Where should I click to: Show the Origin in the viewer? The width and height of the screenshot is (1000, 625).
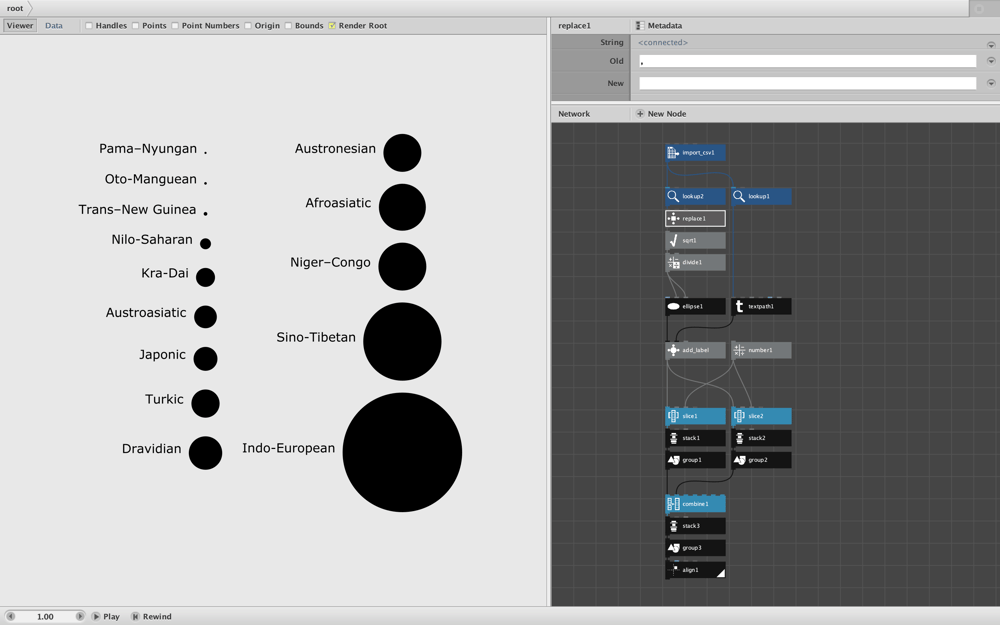coord(248,26)
